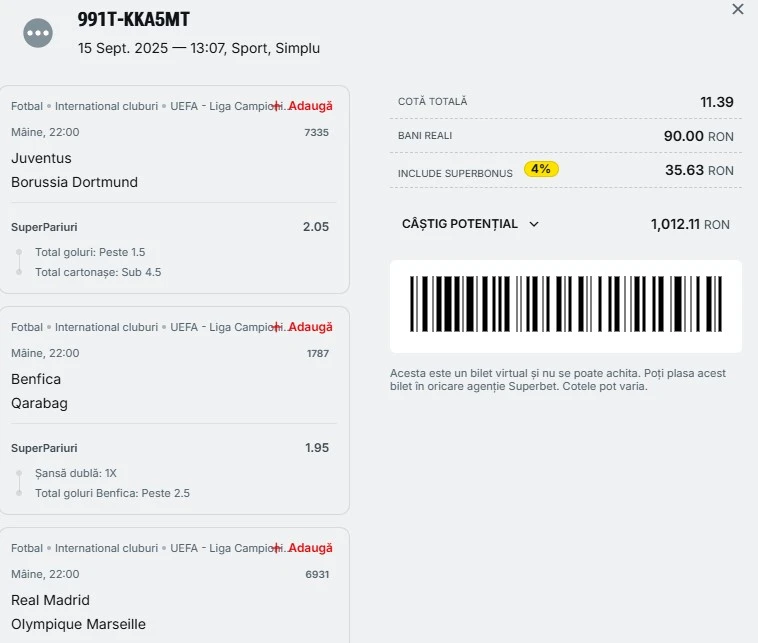Open the Juventus team name
This screenshot has height=643, width=758.
(41, 158)
